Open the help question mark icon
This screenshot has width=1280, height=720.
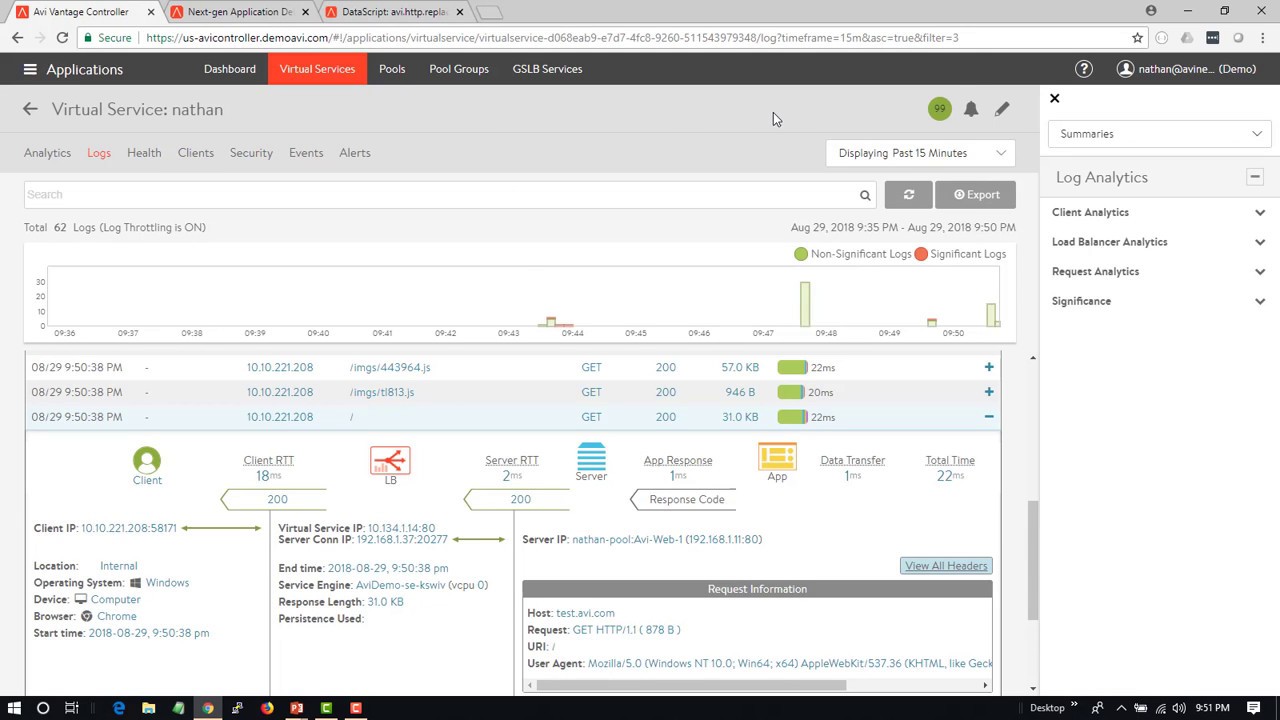pos(1084,69)
